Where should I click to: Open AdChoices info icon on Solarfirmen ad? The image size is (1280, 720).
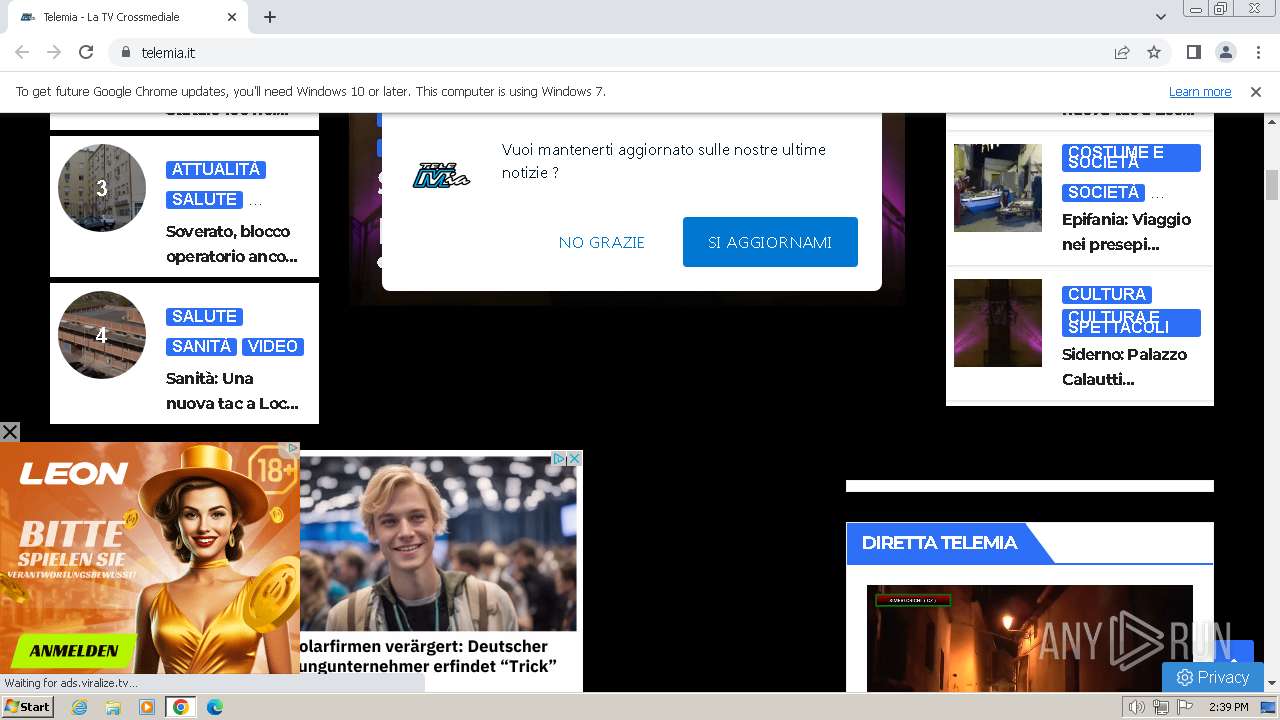click(x=560, y=459)
